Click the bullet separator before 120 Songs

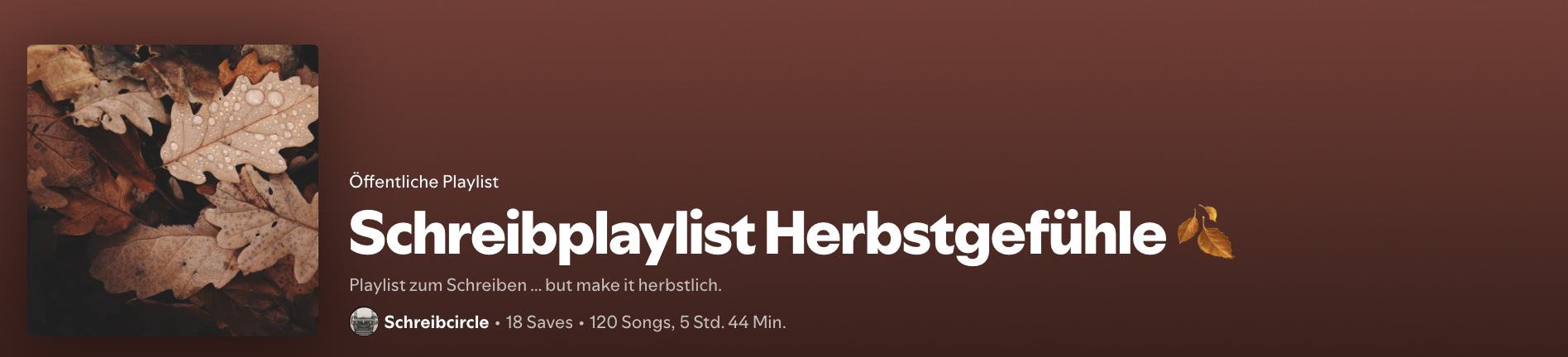click(x=581, y=323)
